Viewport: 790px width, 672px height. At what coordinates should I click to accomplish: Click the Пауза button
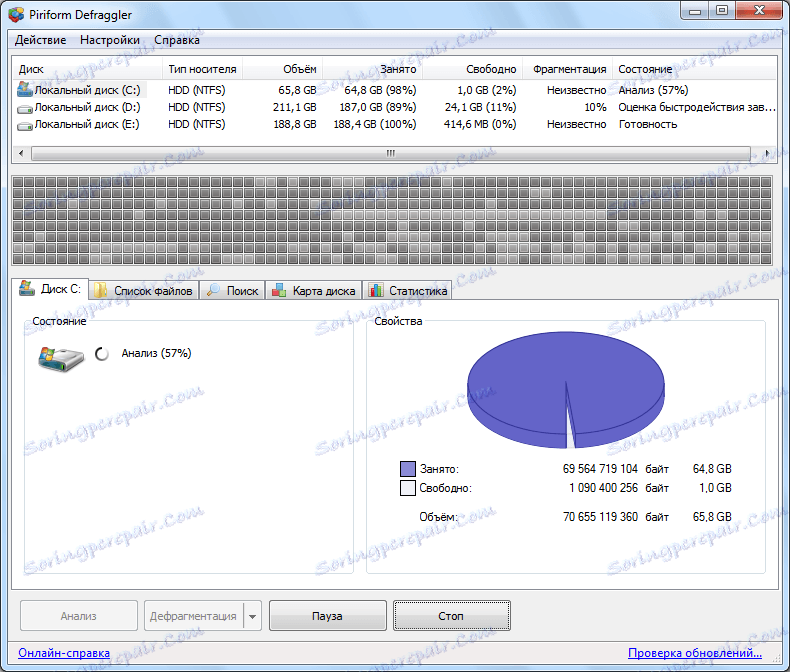[x=327, y=616]
